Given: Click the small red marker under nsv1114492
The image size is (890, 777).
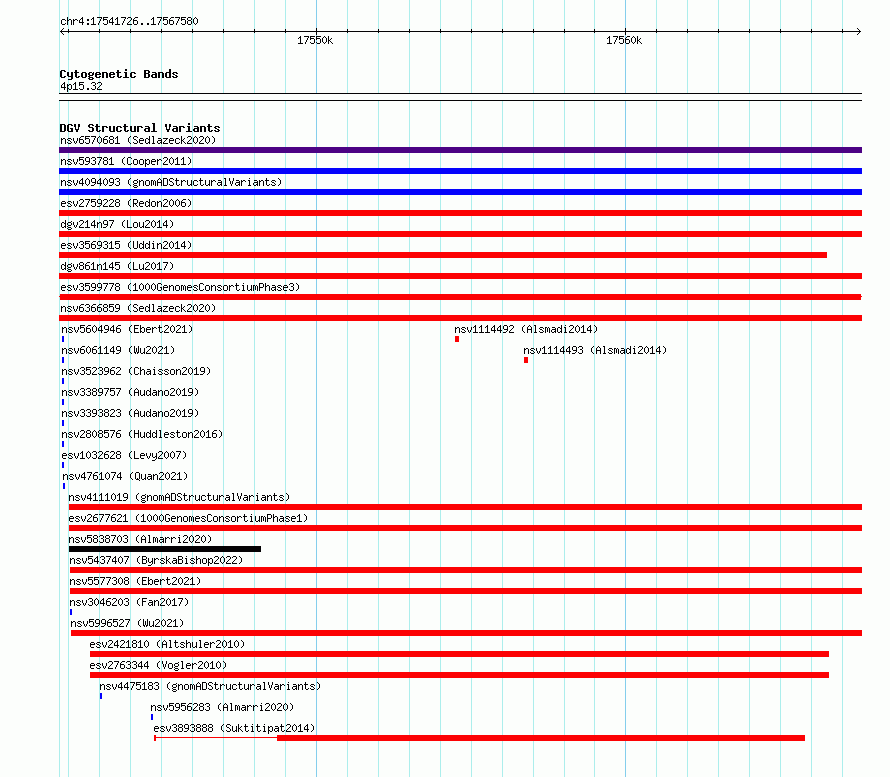Looking at the screenshot, I should point(457,339).
